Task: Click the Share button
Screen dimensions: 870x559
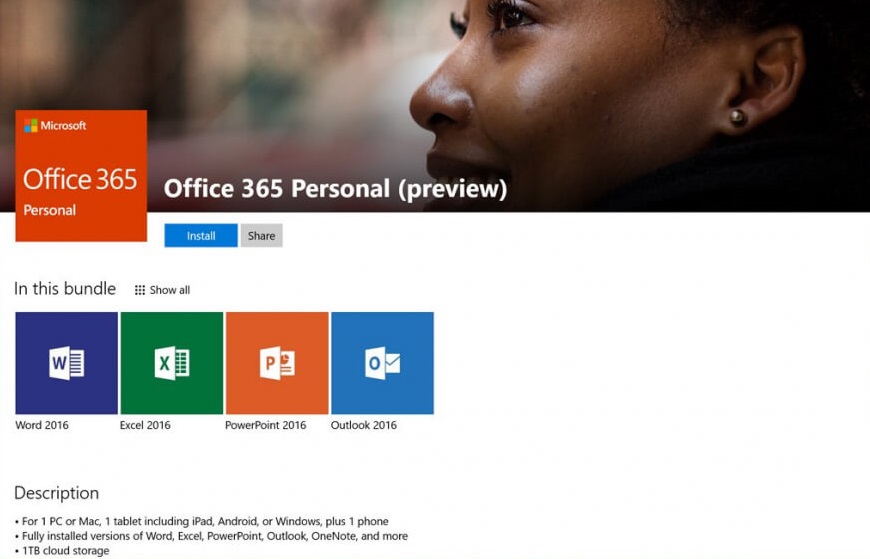Action: click(261, 235)
